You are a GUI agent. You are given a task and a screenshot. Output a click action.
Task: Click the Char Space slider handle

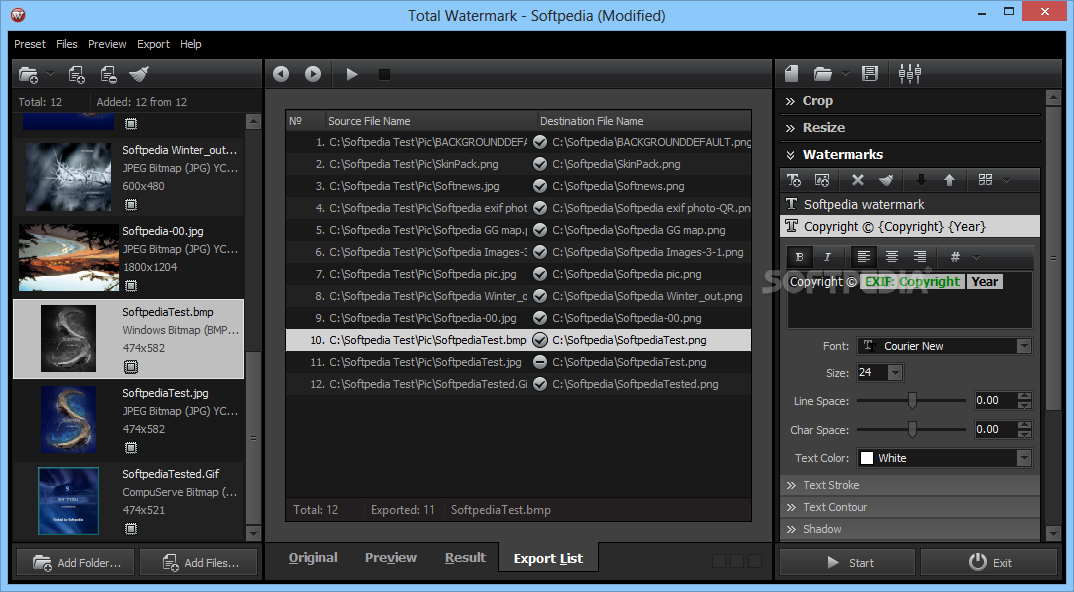pos(912,430)
